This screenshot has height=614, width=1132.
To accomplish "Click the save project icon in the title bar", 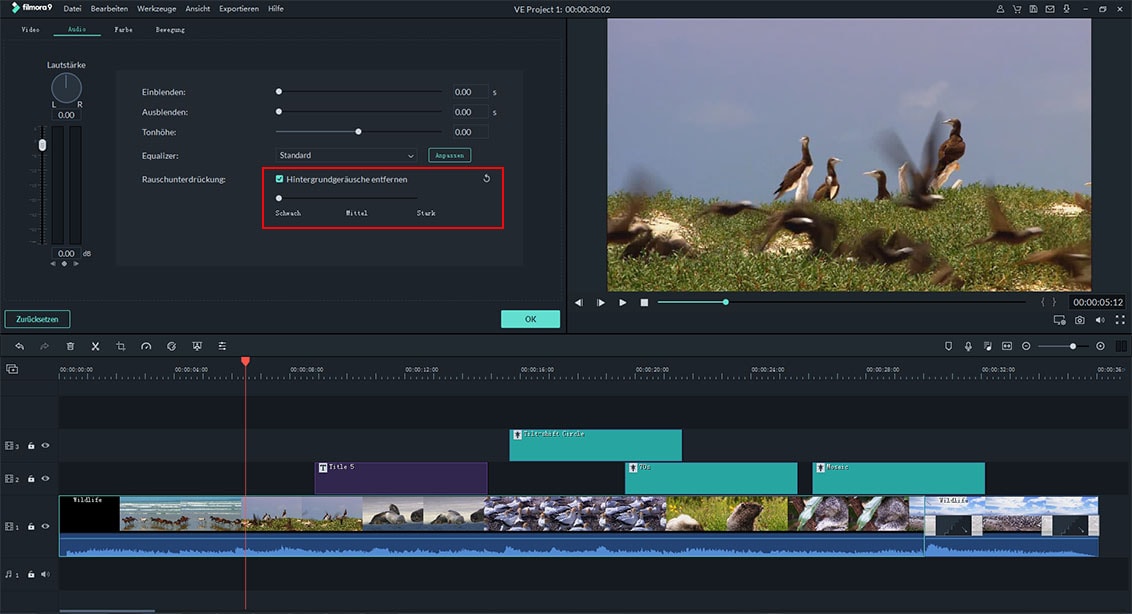I will pos(1033,9).
